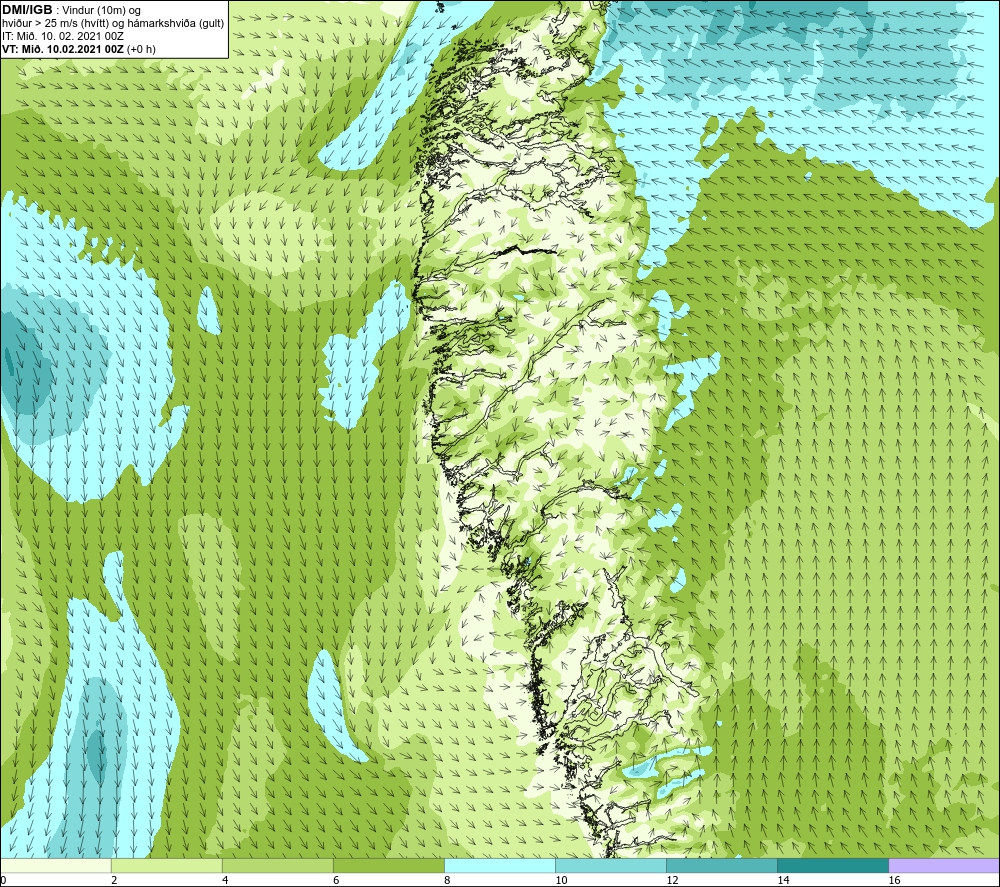Click the 12–14 m/s teal legend swatch
The height and width of the screenshot is (887, 1000).
coord(722,866)
